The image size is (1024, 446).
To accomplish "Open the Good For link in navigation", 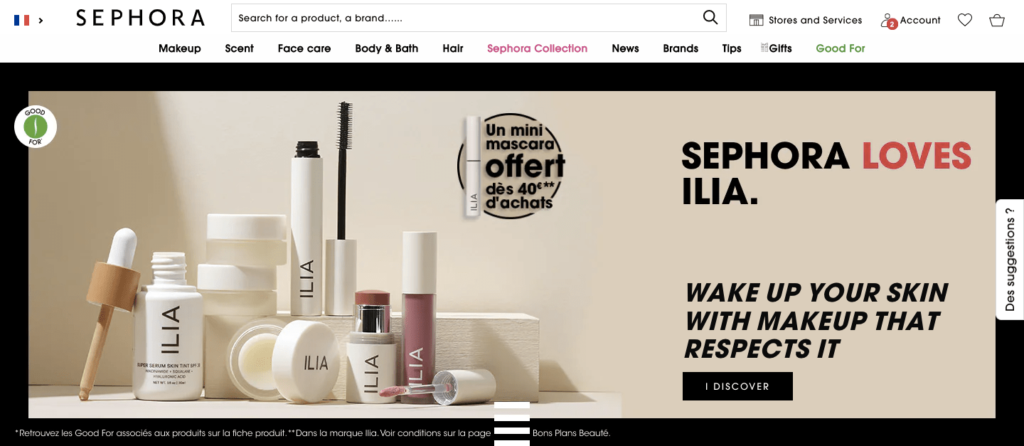I will click(840, 48).
